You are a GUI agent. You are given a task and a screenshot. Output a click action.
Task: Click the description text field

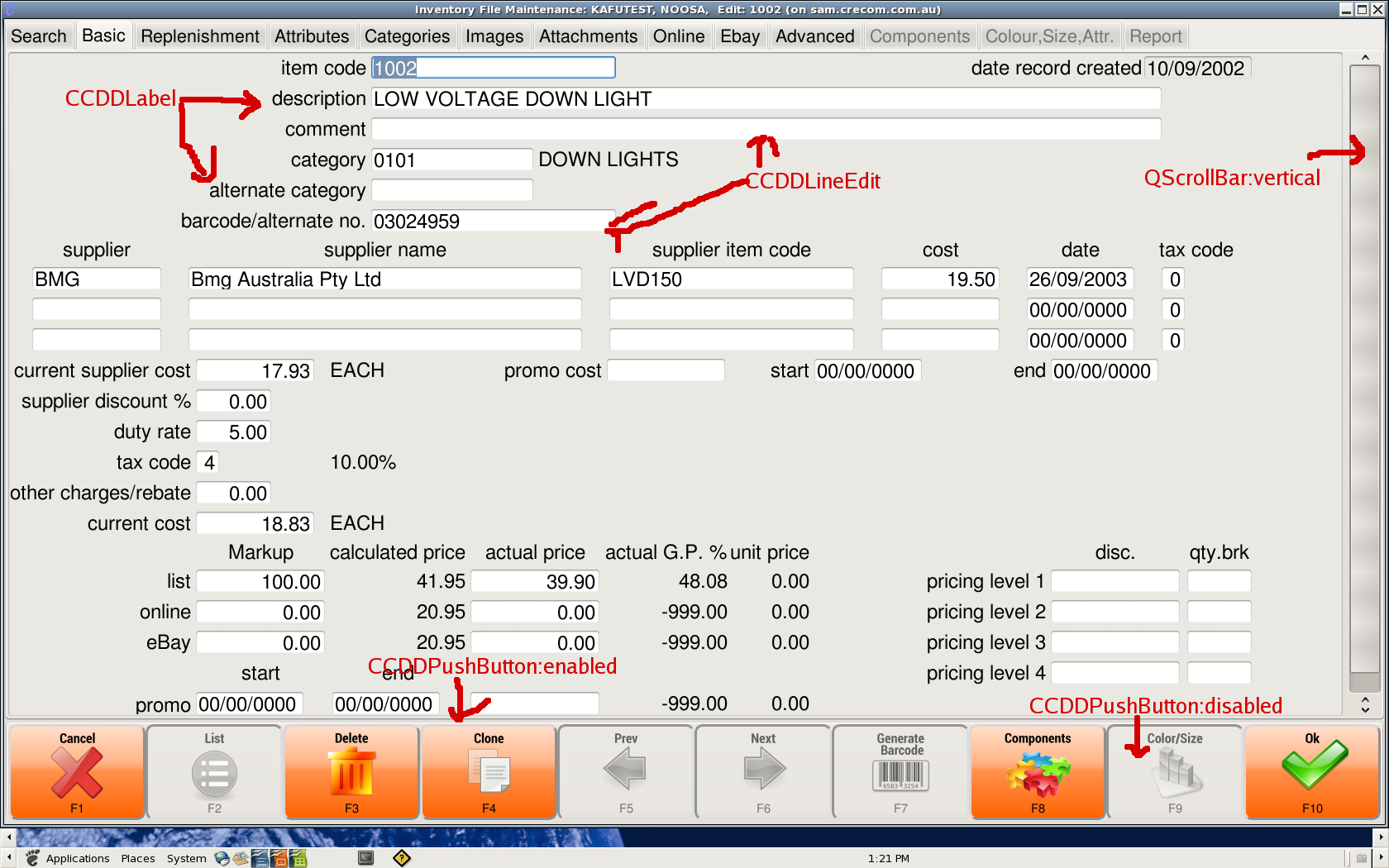[x=765, y=99]
